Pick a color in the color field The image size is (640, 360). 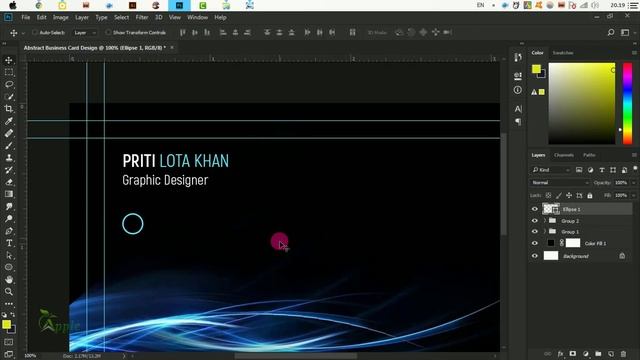[x=582, y=104]
